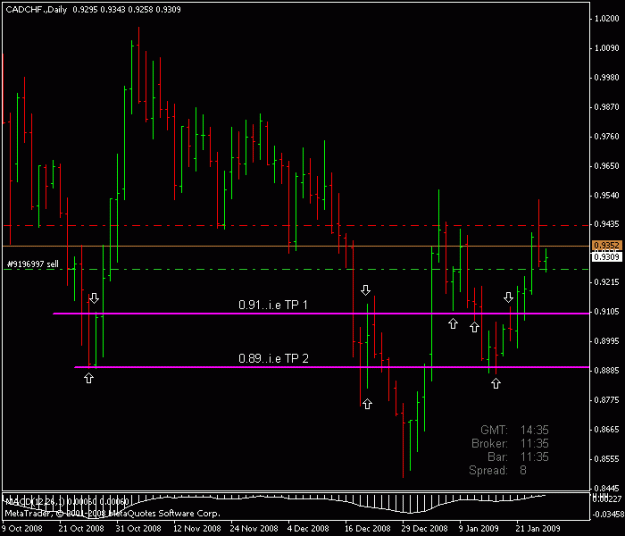The height and width of the screenshot is (536, 625).
Task: Select the magenta TP 1 horizontal line
Action: [321, 314]
